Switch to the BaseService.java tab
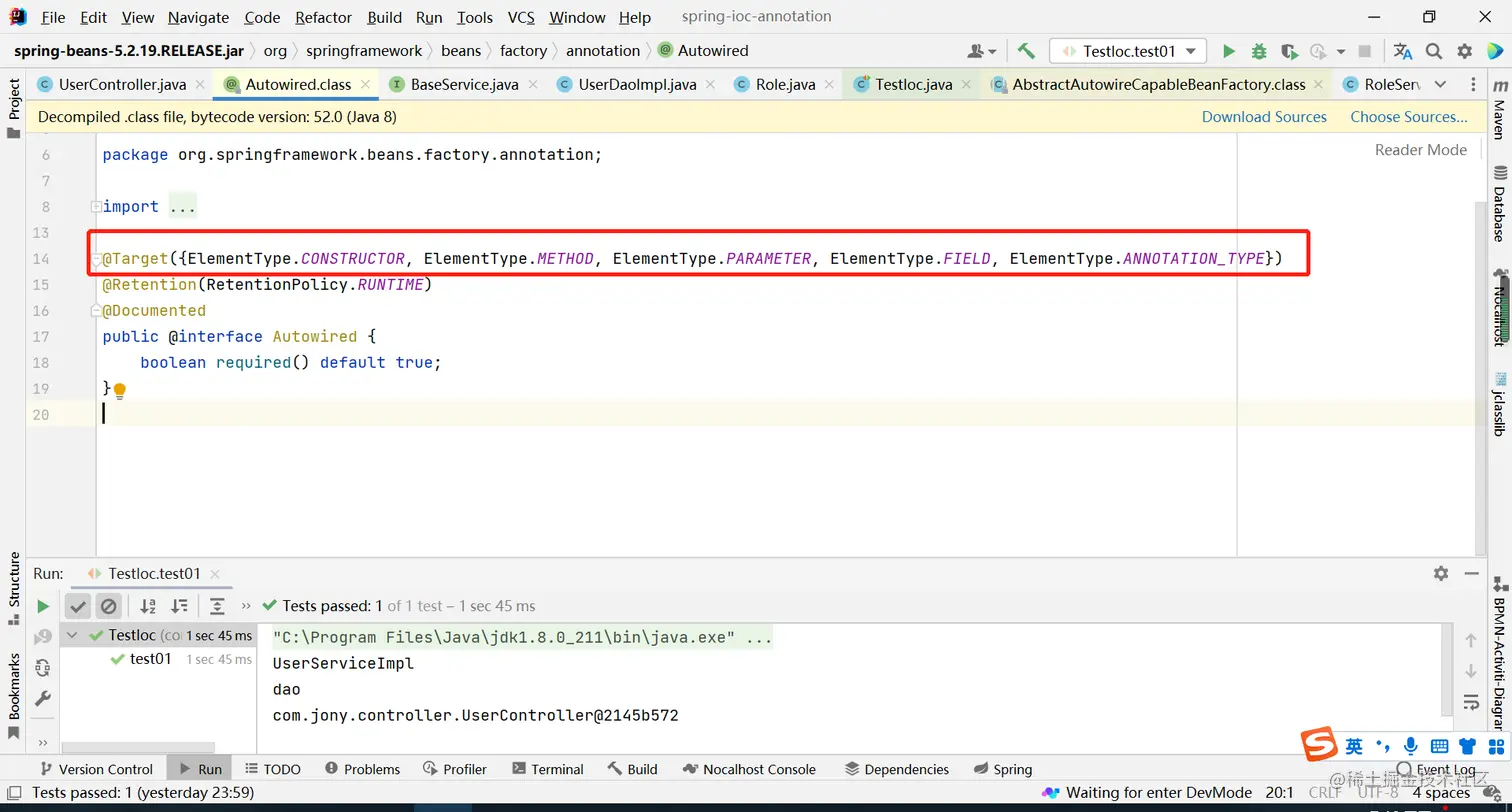 coord(464,85)
